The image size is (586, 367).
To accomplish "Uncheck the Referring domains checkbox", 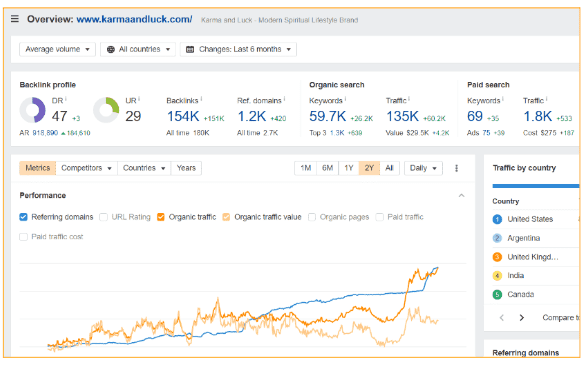I will [23, 217].
